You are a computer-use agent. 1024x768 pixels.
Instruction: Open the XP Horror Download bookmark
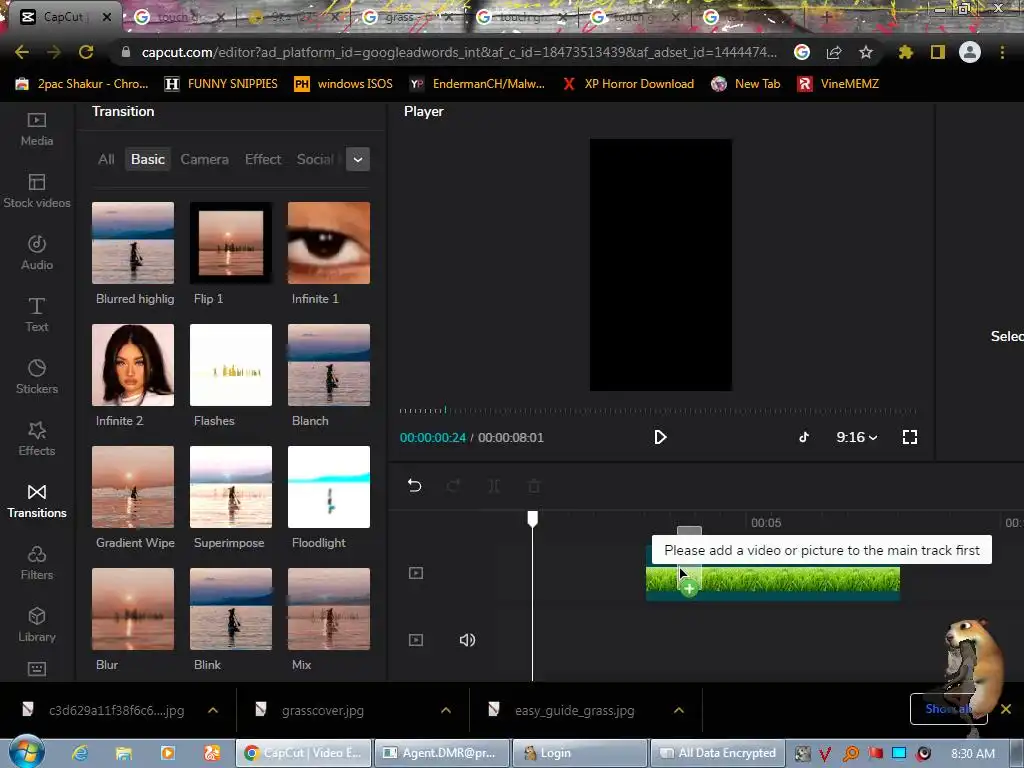(x=628, y=84)
